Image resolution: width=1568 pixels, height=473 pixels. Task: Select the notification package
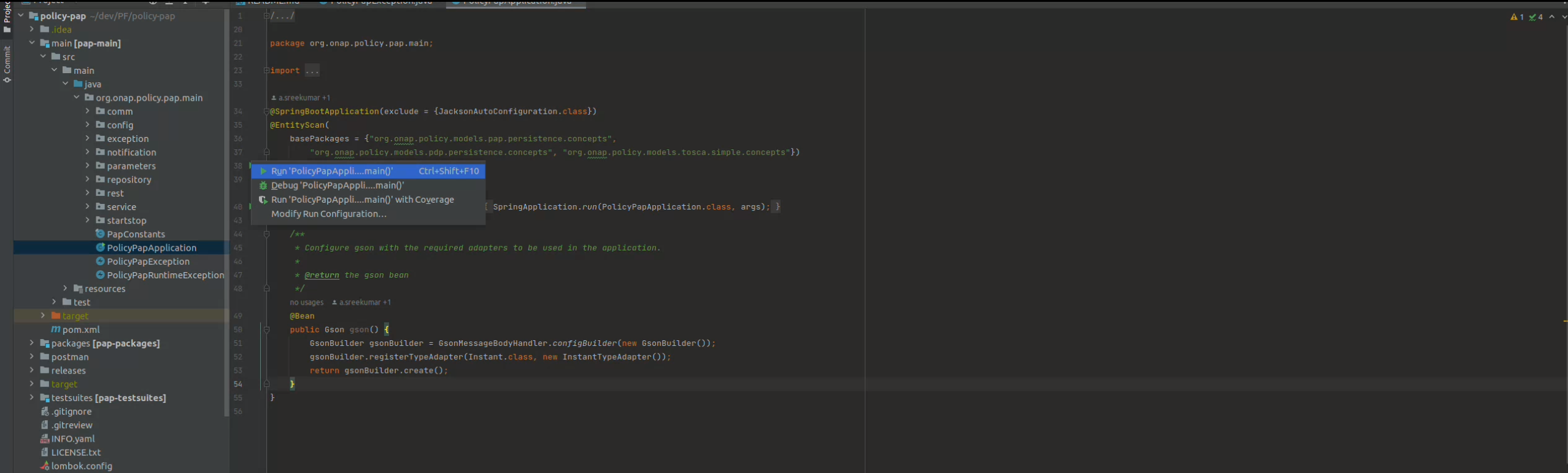coord(131,152)
